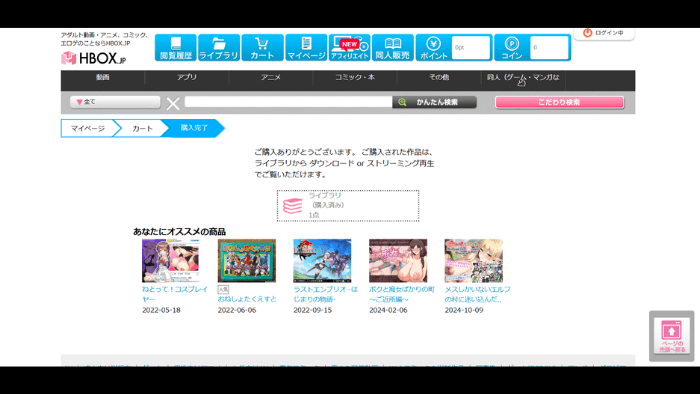Click inside the search text field
Viewport: 700px width, 394px height.
288,102
